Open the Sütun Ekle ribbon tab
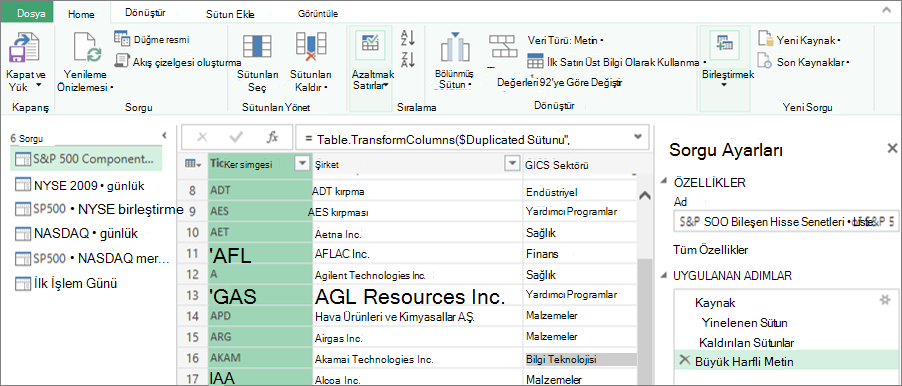 [230, 14]
